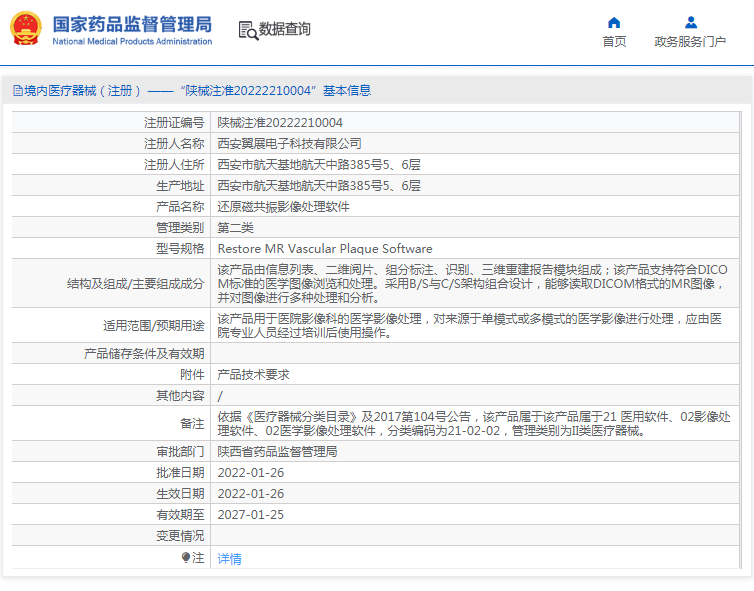This screenshot has height=591, width=754.
Task: Click National Medical Products Administration text
Action: [132, 41]
